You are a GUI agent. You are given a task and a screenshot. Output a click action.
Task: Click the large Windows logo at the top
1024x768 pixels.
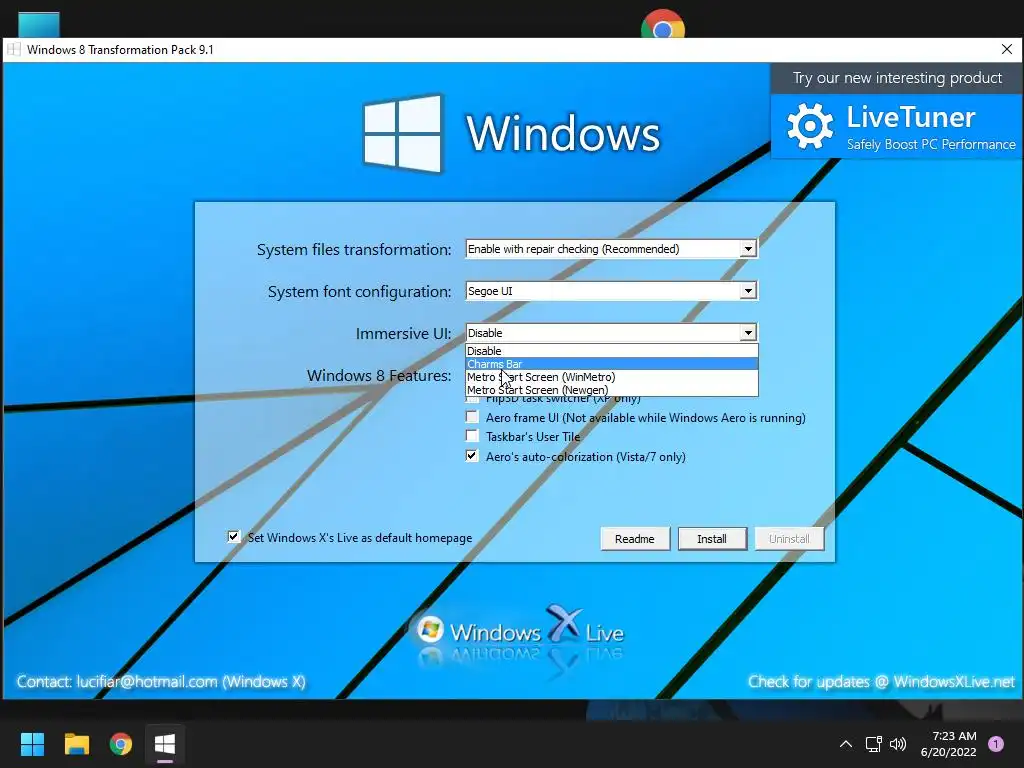tap(402, 133)
